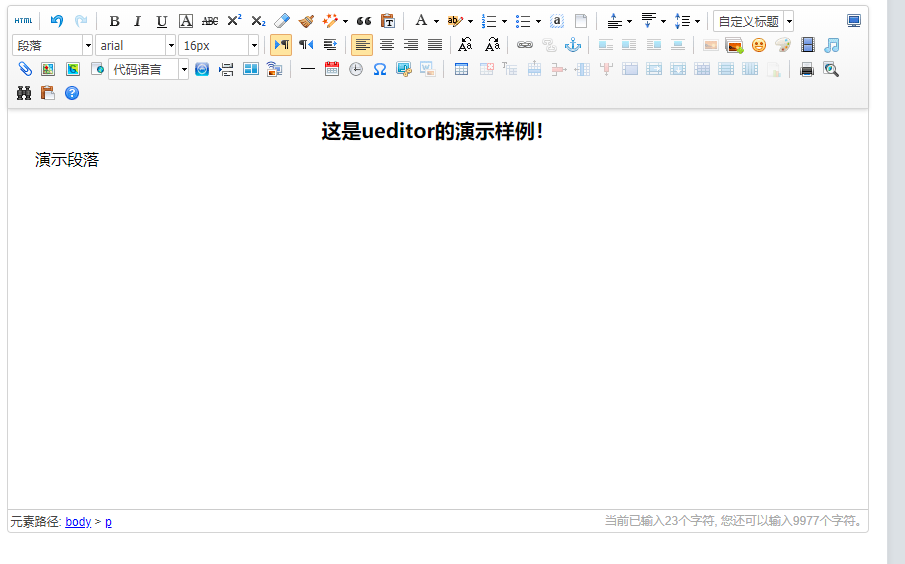Open search and replace binoculars
Screen dimensions: 905x564
coord(24,93)
